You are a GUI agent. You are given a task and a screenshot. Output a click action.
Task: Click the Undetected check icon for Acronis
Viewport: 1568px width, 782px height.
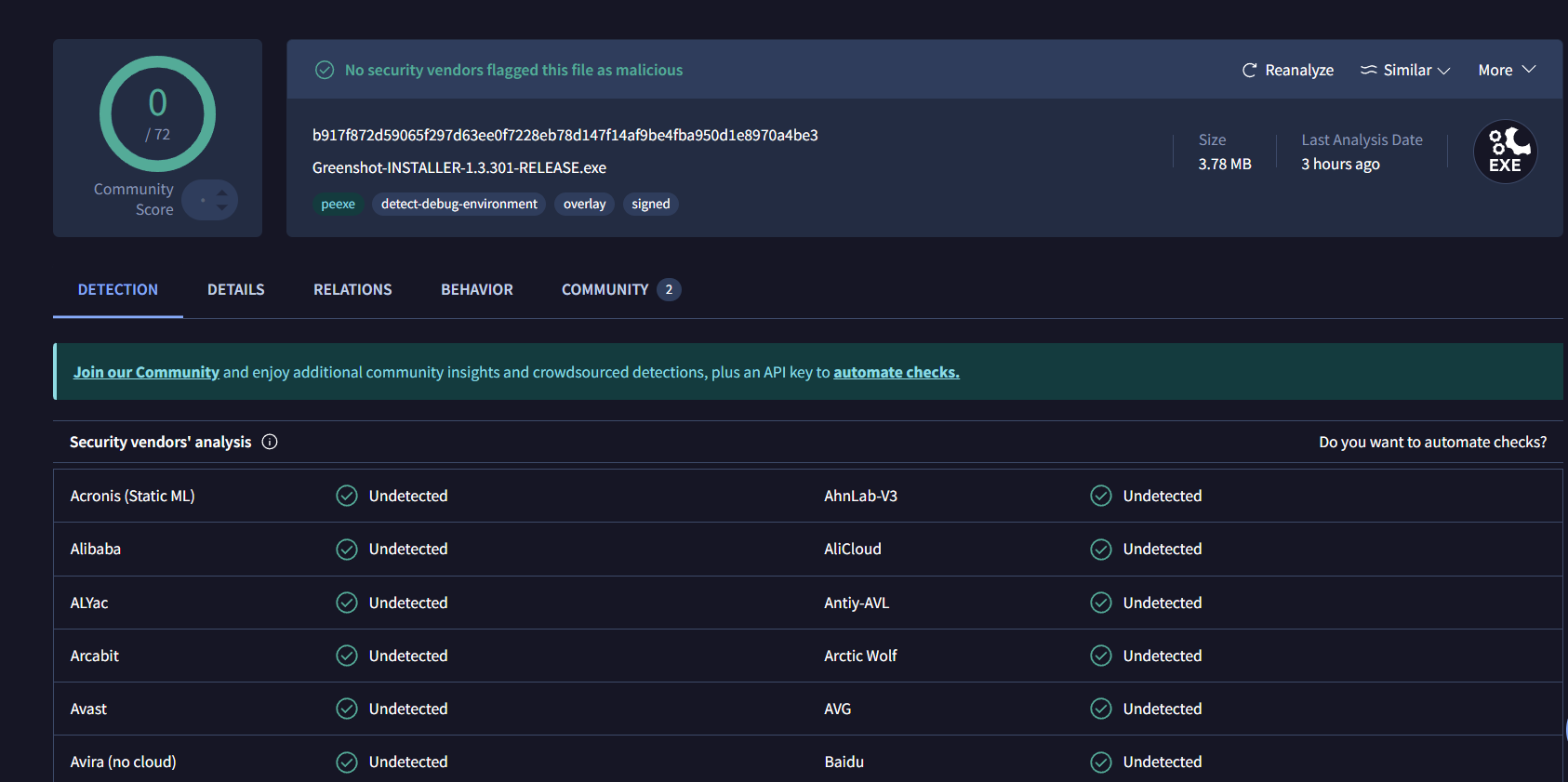pos(347,496)
